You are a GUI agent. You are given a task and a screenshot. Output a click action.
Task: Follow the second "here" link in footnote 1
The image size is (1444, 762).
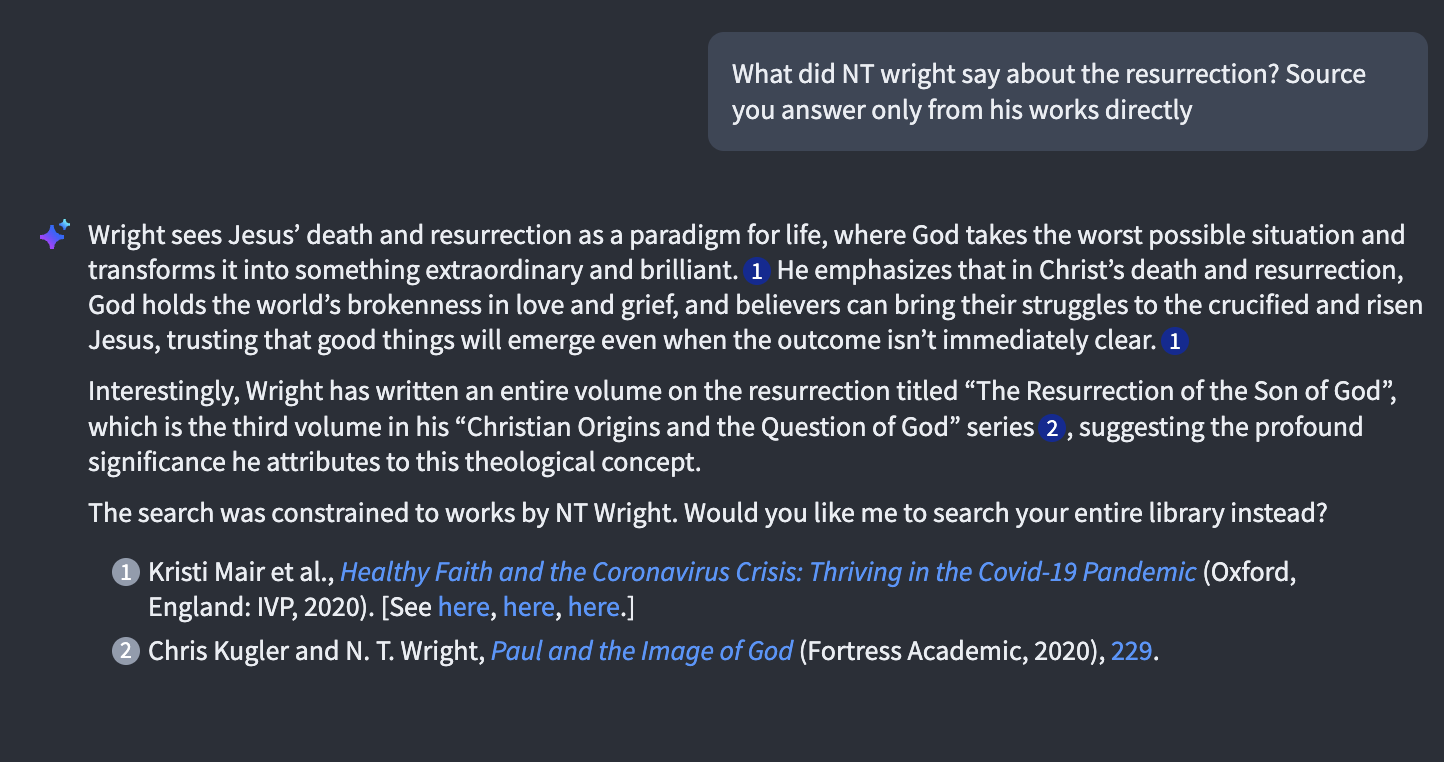[529, 607]
